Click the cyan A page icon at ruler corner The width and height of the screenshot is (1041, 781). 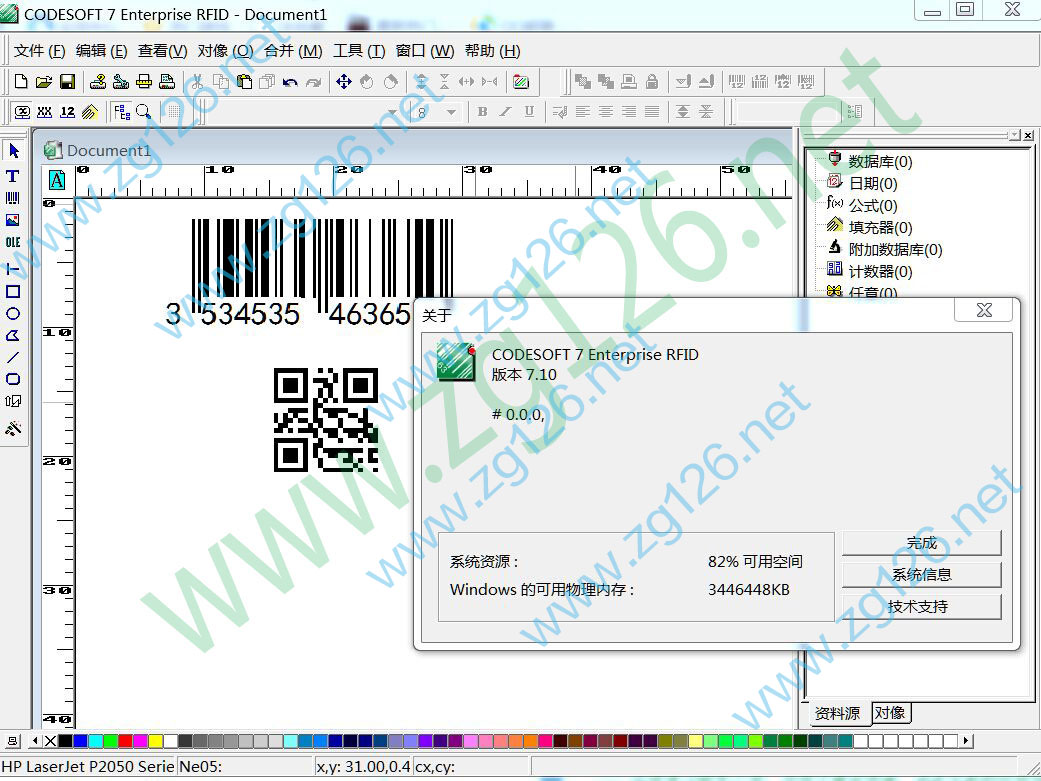[57, 180]
